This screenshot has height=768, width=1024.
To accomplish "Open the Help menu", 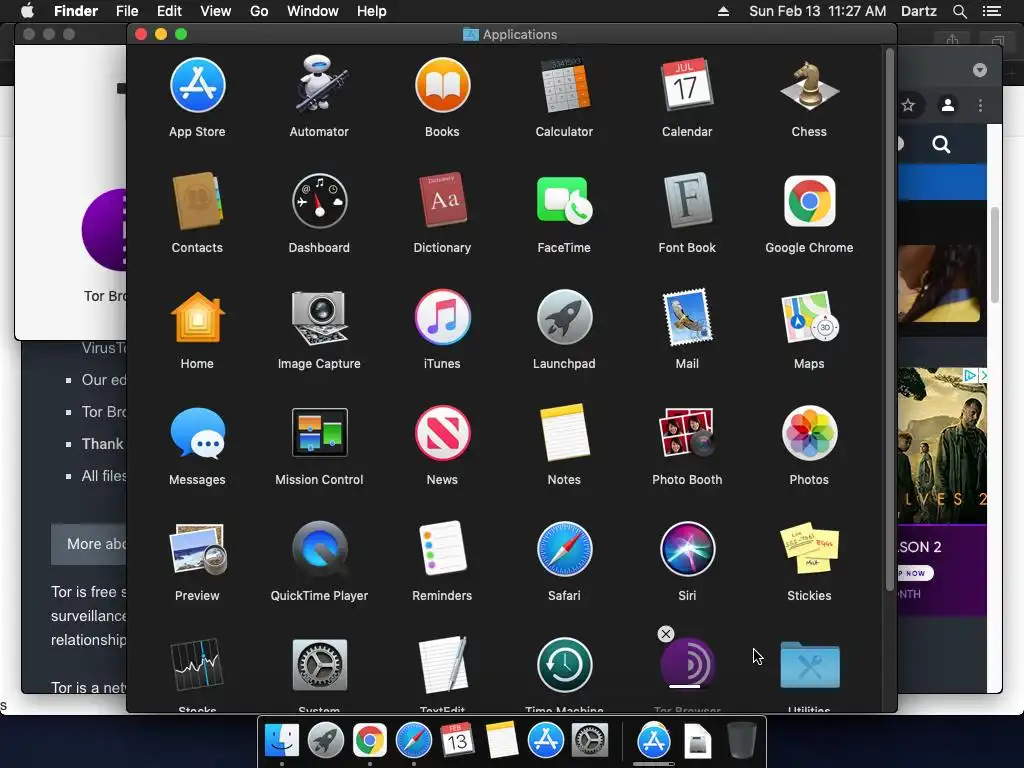I will tap(372, 11).
